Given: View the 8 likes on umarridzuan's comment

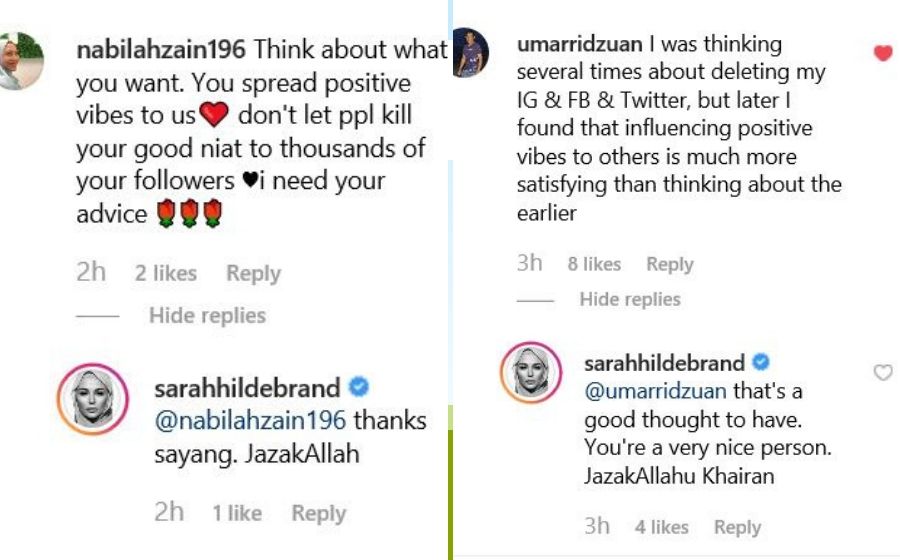Looking at the screenshot, I should click(x=594, y=264).
